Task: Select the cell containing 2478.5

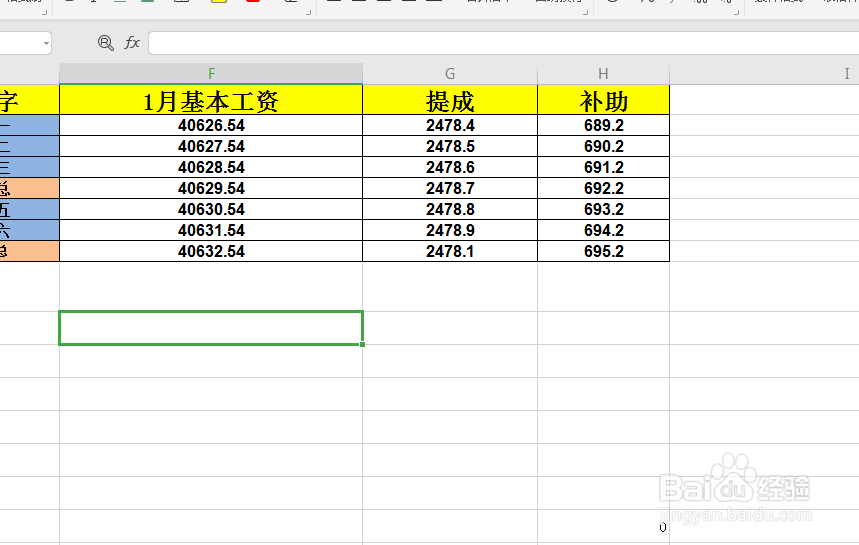Action: click(450, 146)
